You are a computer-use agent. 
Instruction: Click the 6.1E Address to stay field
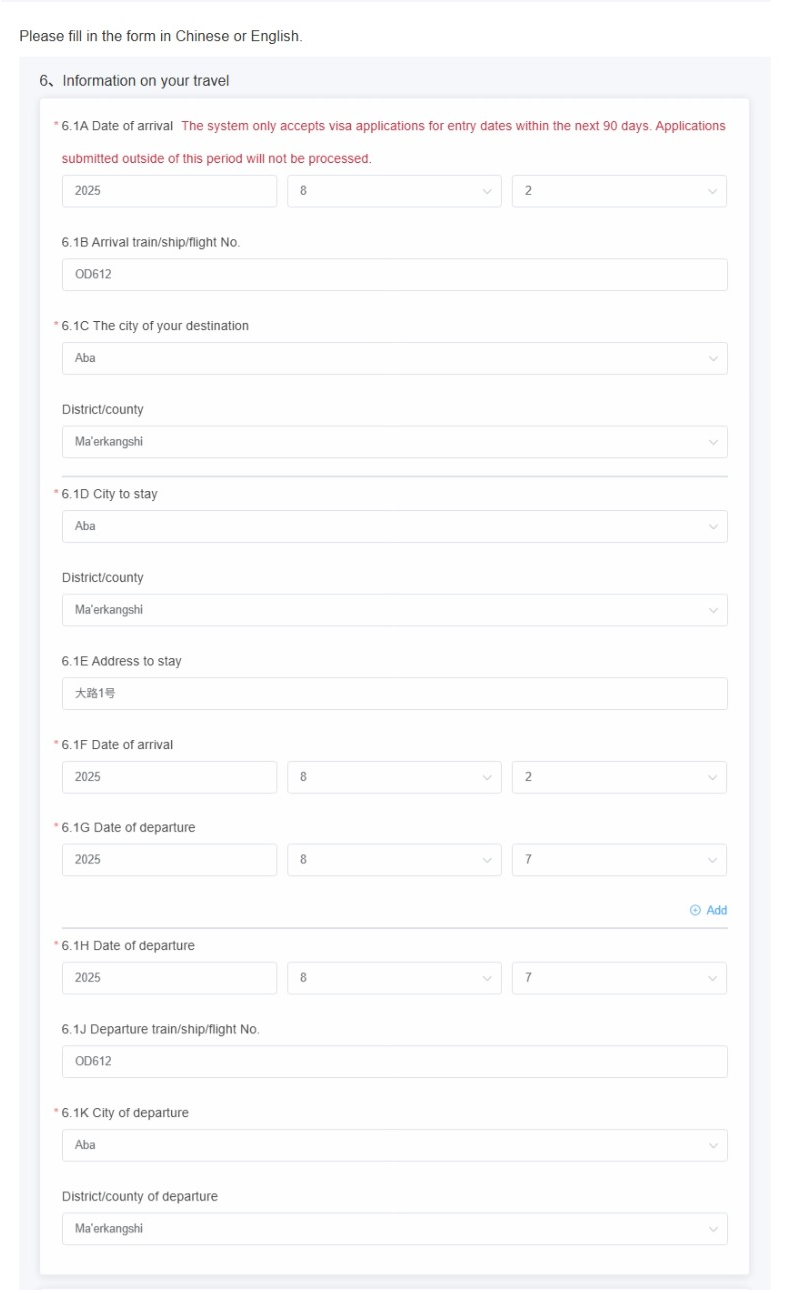394,693
